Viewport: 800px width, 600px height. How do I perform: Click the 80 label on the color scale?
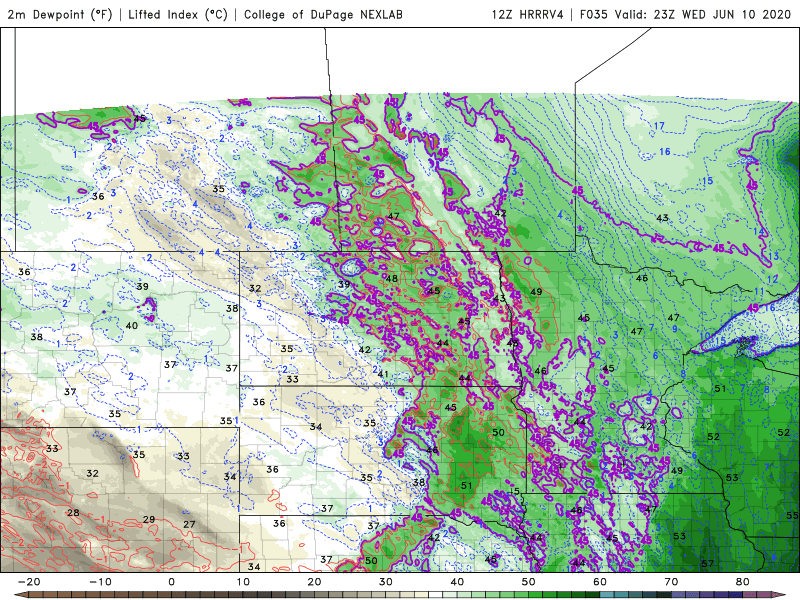[x=743, y=582]
